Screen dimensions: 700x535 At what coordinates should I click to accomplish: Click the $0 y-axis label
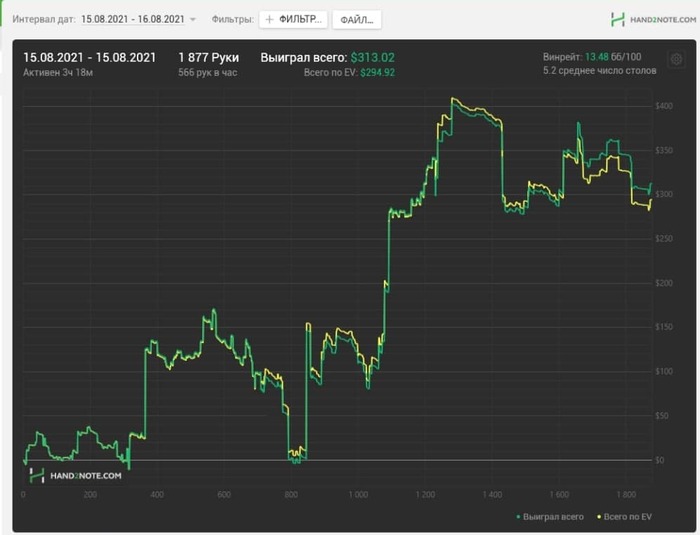pos(660,460)
